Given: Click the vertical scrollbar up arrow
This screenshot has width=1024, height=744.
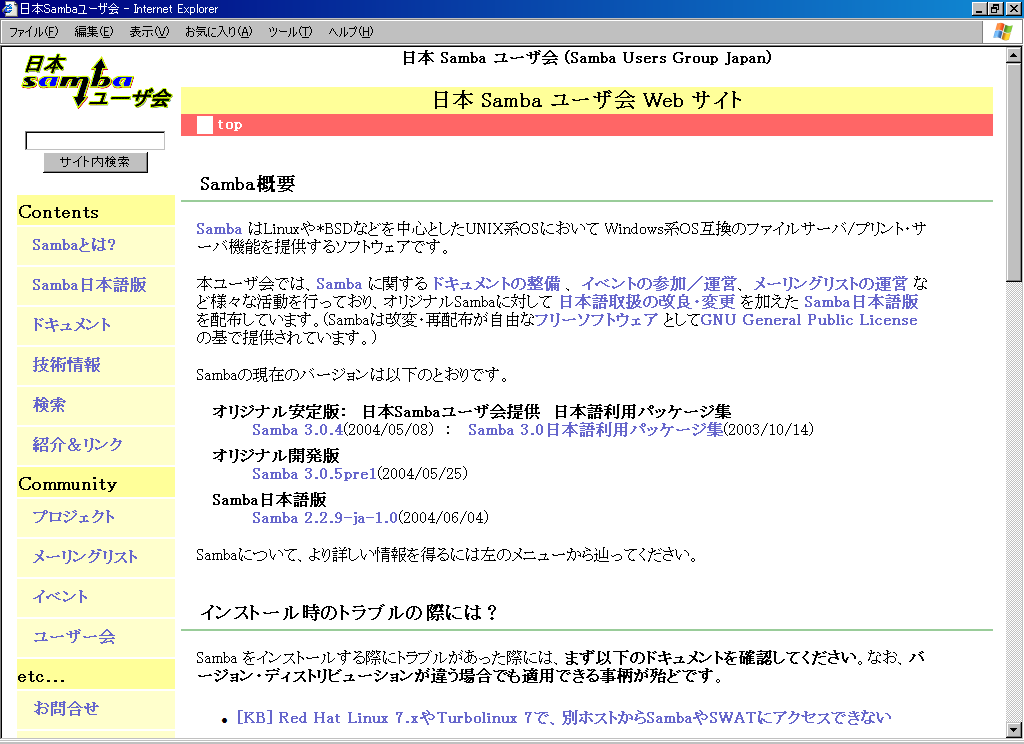Looking at the screenshot, I should 1014,55.
